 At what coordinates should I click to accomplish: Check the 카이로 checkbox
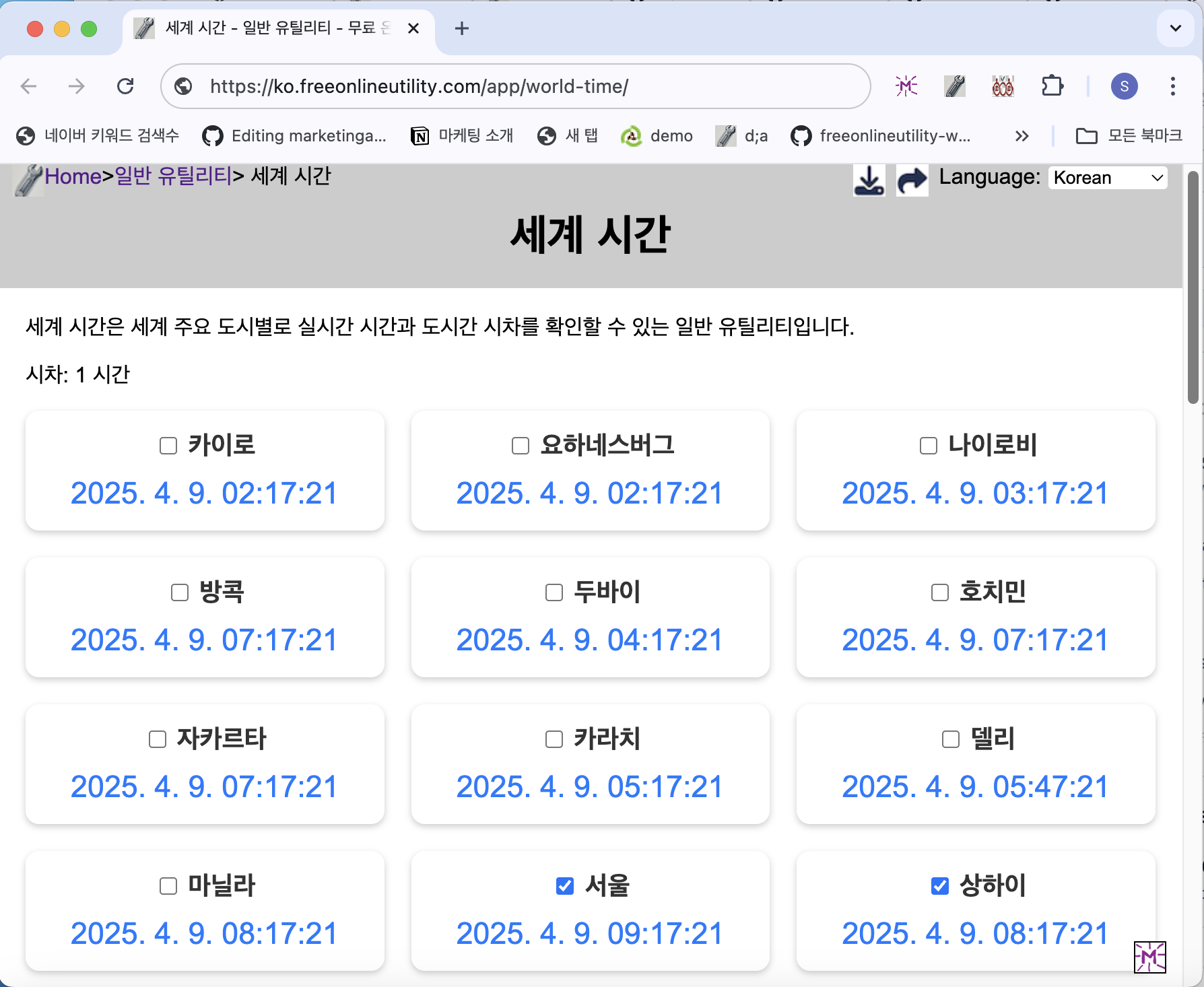click(x=168, y=446)
